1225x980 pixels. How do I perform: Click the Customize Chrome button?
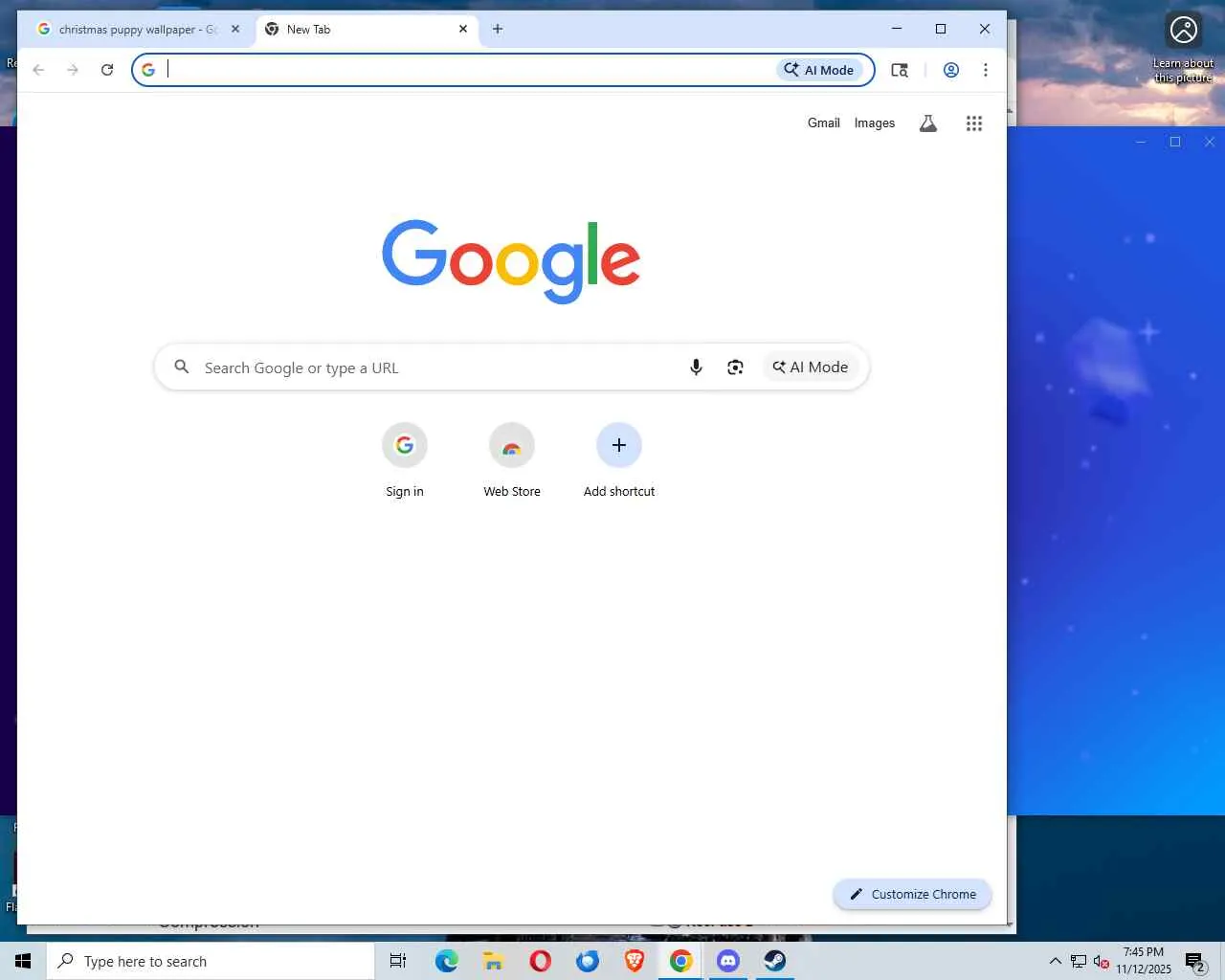[x=913, y=895]
